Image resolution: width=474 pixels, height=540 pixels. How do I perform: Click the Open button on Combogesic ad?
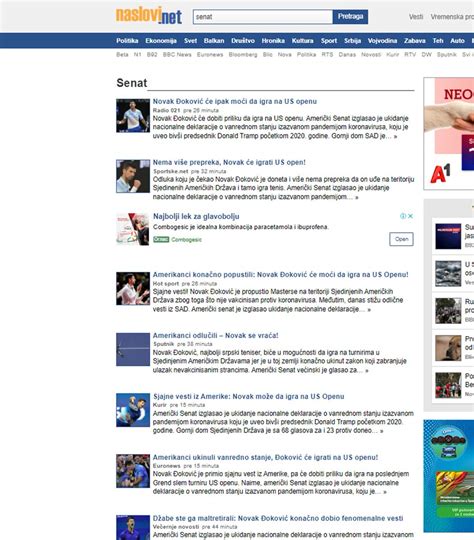(401, 239)
